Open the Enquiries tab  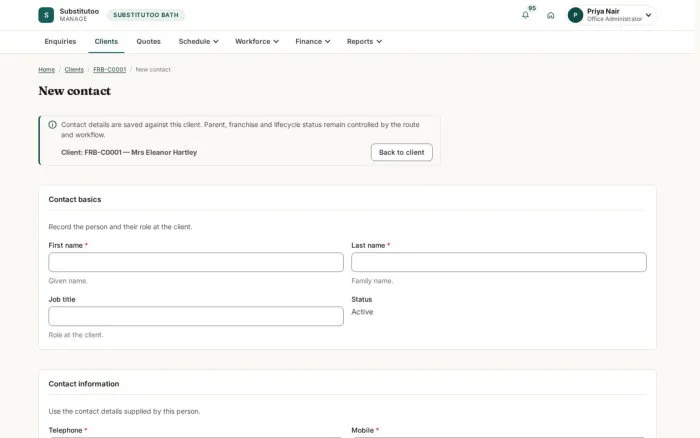click(60, 42)
